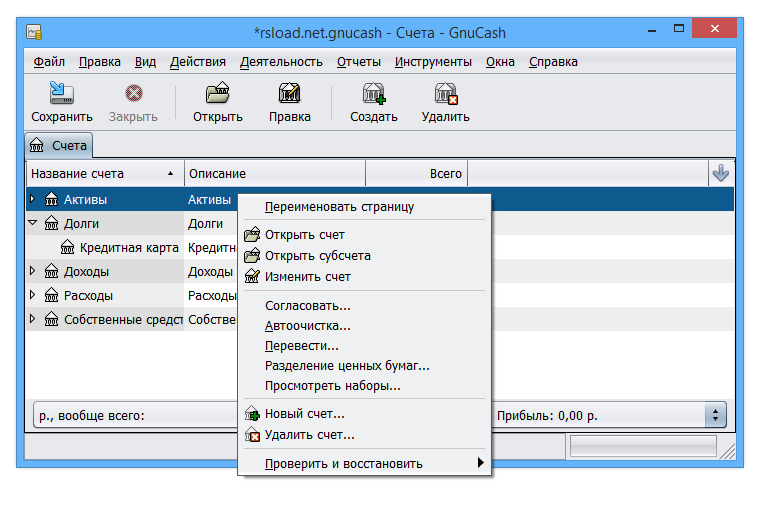Click the bank icon beside Долги

51,224
